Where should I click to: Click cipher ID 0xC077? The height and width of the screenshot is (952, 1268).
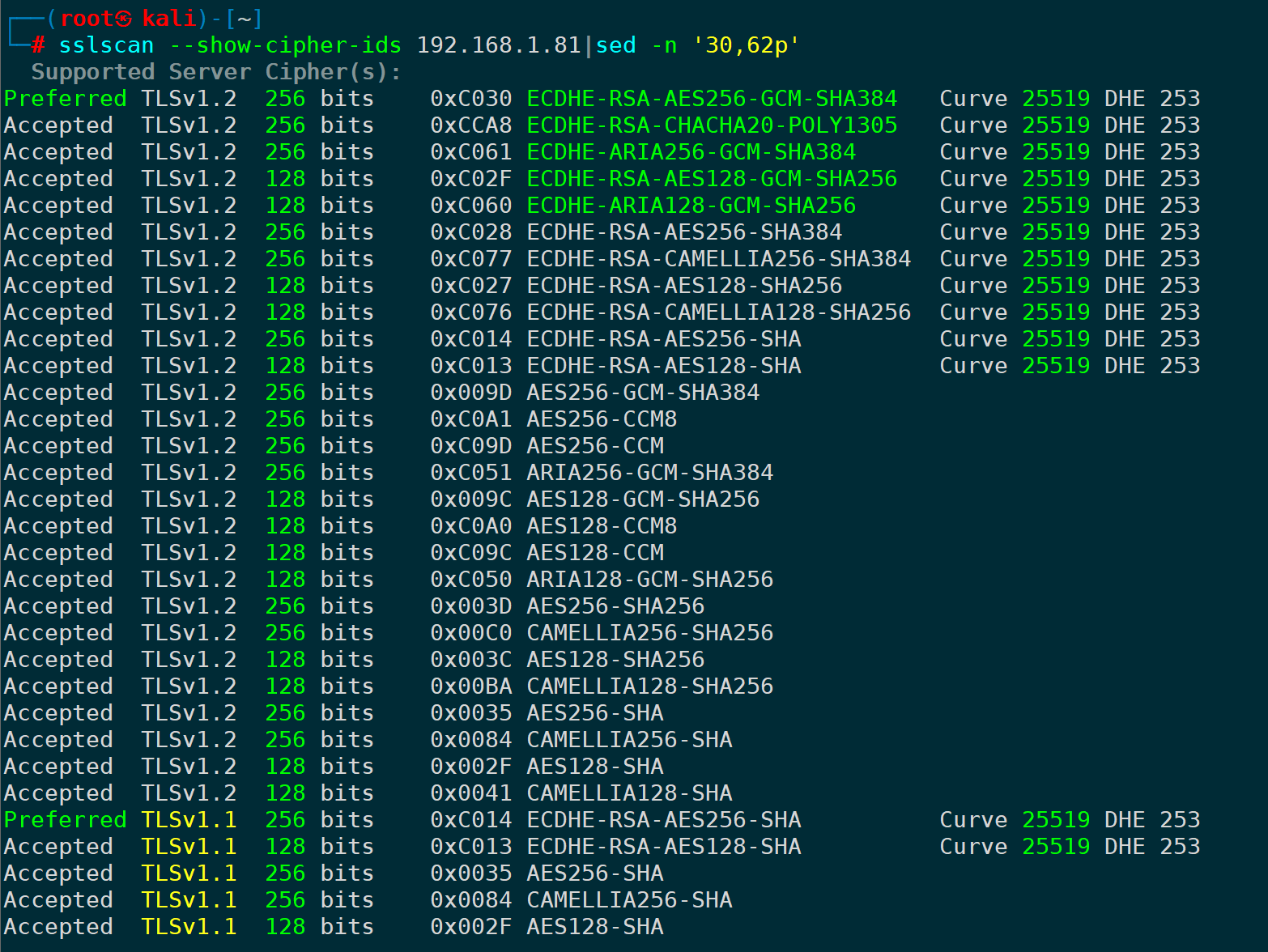tap(471, 259)
